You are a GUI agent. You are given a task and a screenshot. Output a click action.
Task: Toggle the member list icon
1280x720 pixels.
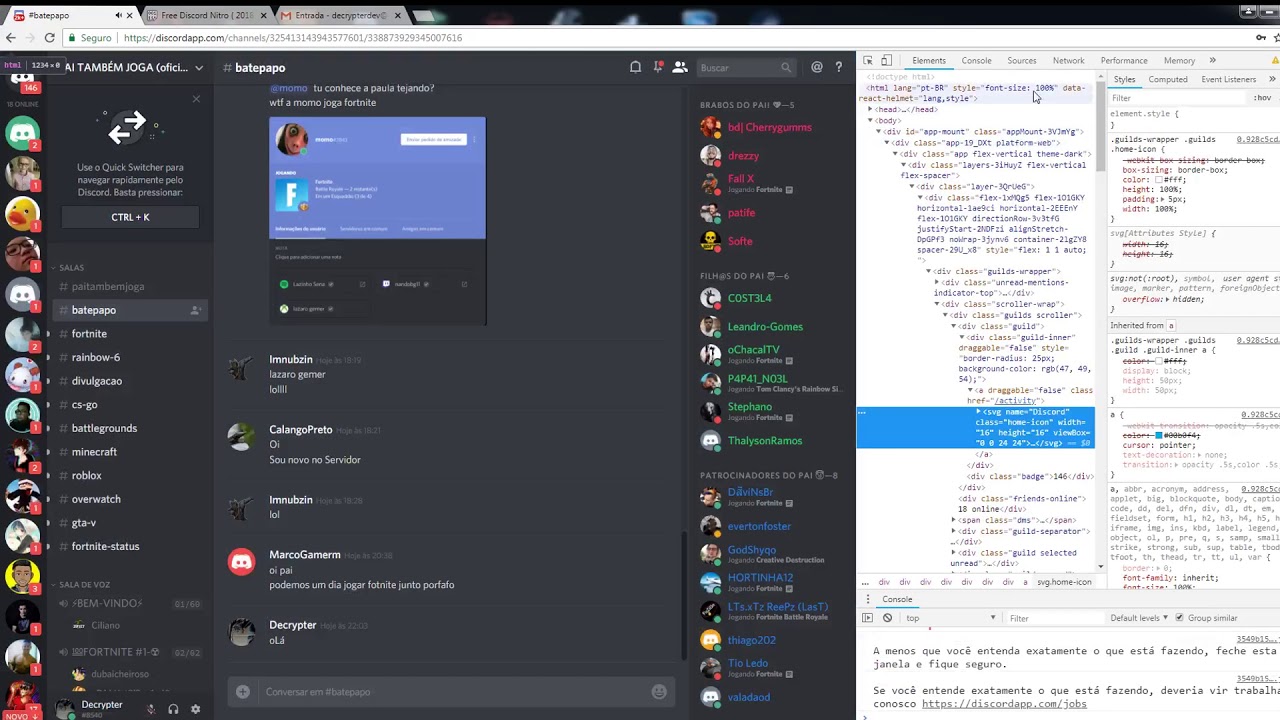680,67
